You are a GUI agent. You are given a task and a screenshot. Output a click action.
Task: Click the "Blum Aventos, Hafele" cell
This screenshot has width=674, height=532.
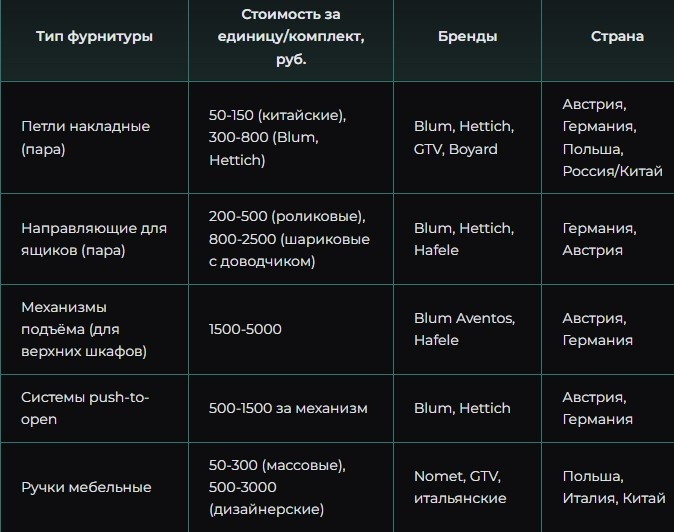(x=464, y=329)
